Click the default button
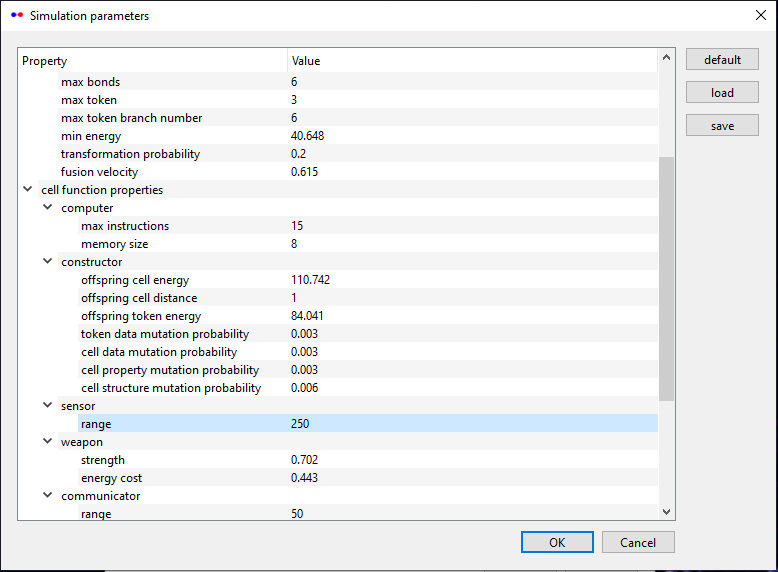Screen dimensions: 778x572 (722, 60)
